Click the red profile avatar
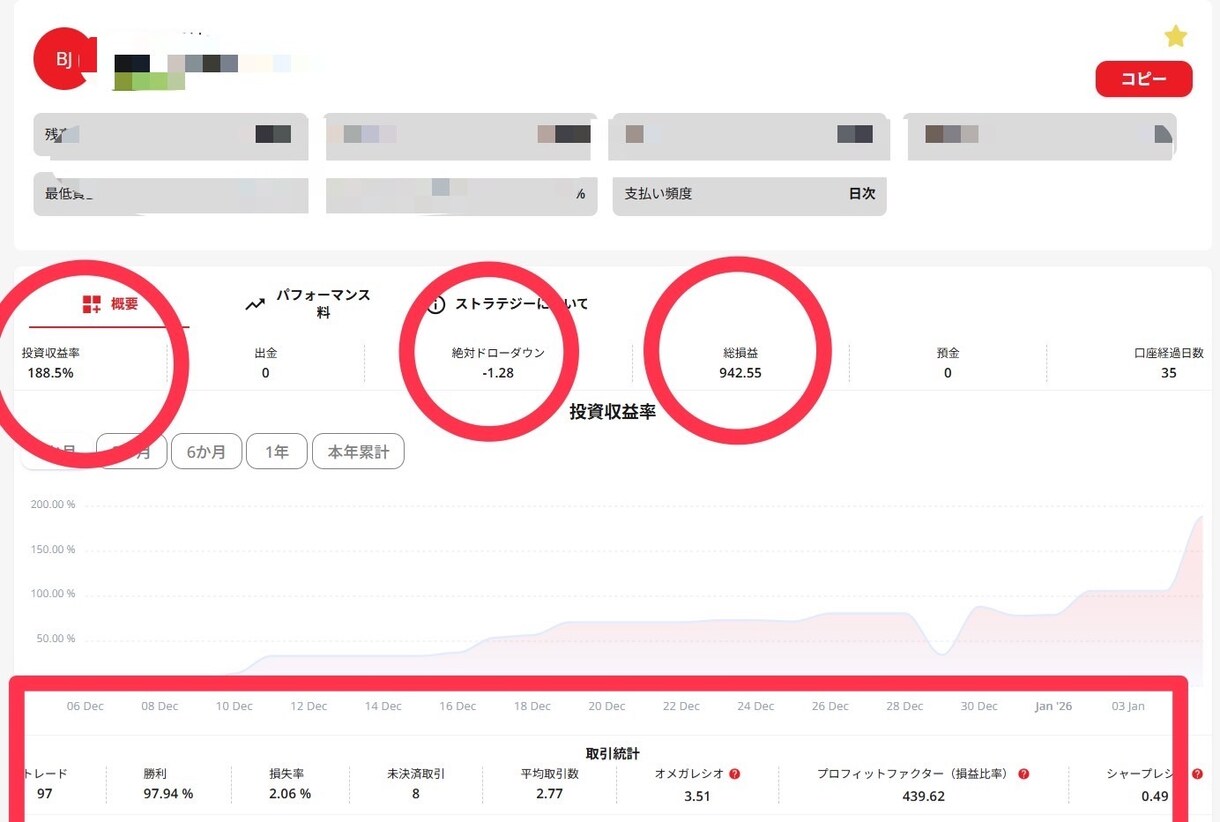The image size is (1220, 822). pyautogui.click(x=64, y=59)
